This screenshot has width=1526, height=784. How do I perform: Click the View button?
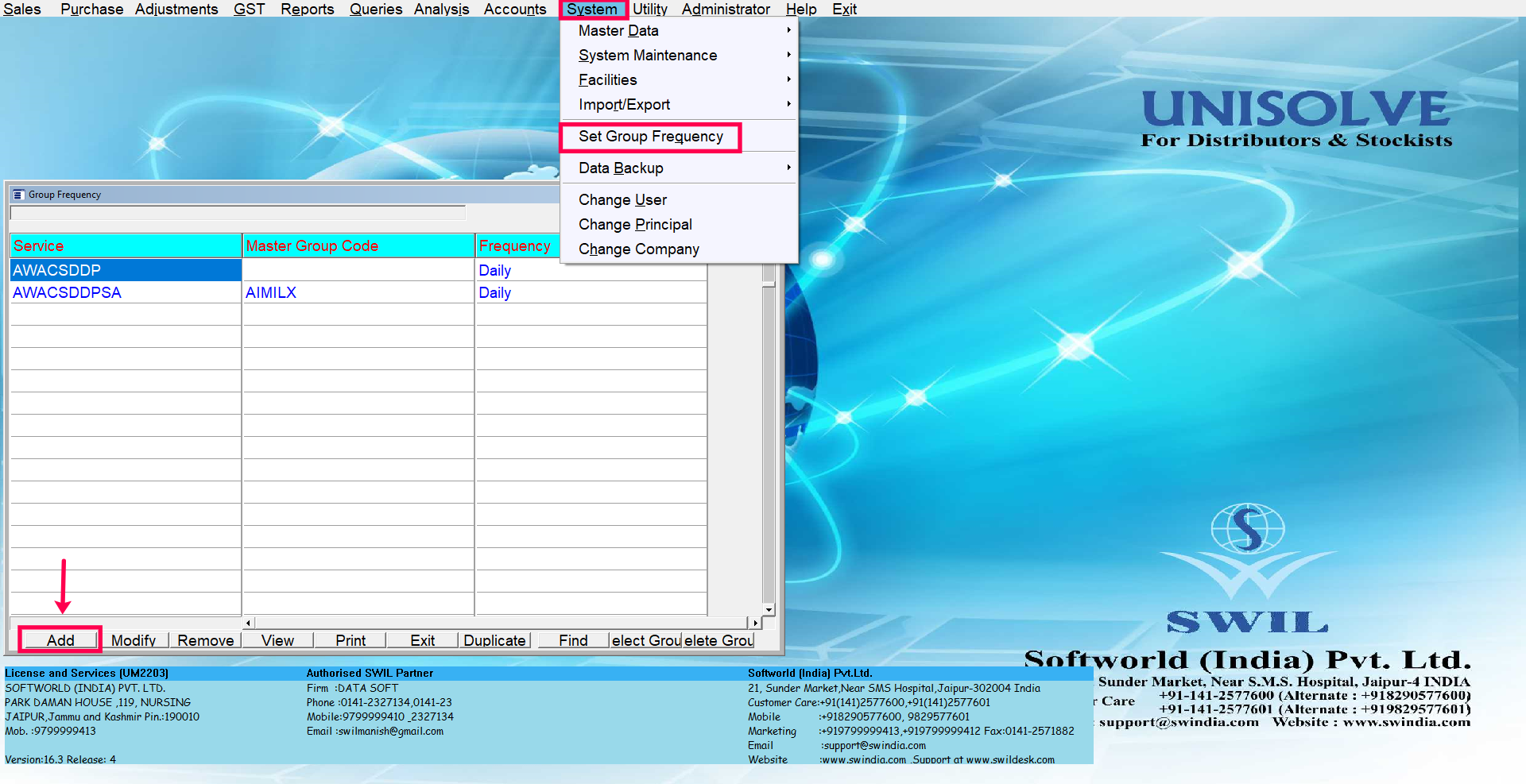[277, 640]
